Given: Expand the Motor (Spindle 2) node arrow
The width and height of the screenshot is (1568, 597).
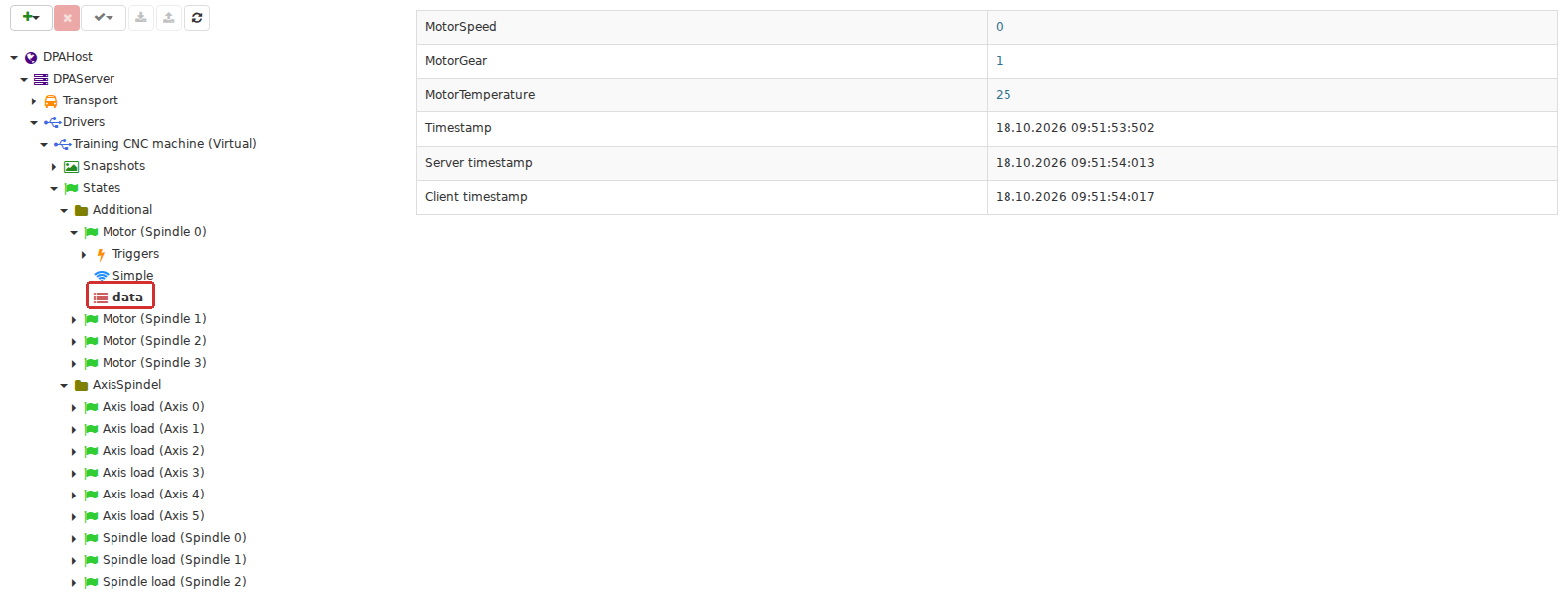Looking at the screenshot, I should click(x=74, y=342).
